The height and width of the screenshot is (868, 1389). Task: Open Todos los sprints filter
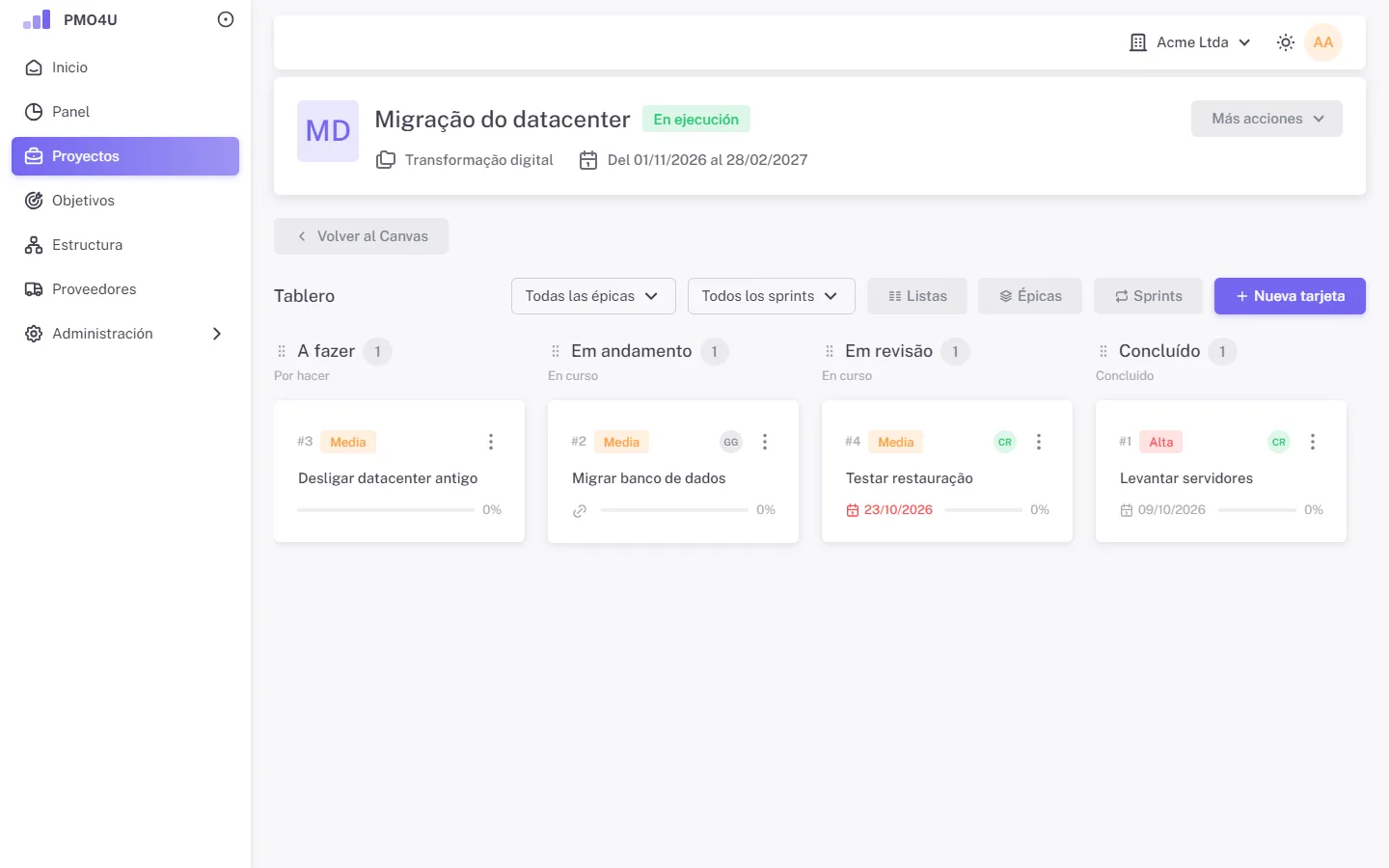[772, 296]
